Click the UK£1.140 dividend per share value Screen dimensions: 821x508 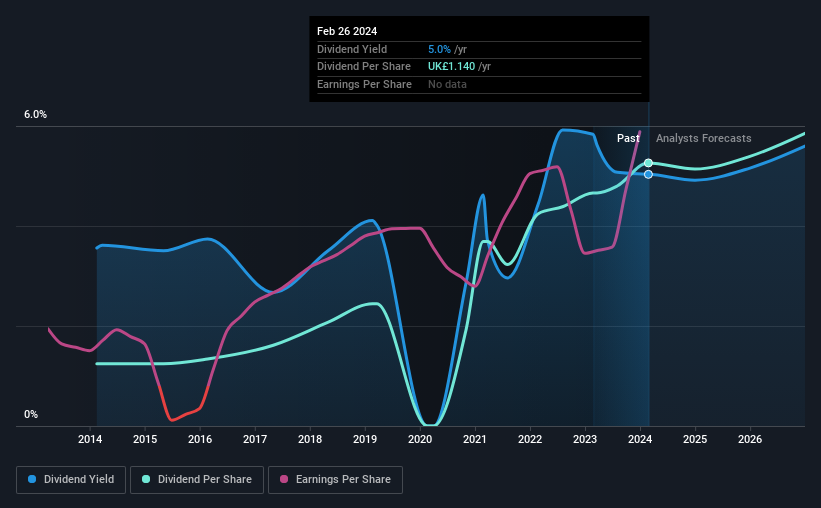[451, 67]
